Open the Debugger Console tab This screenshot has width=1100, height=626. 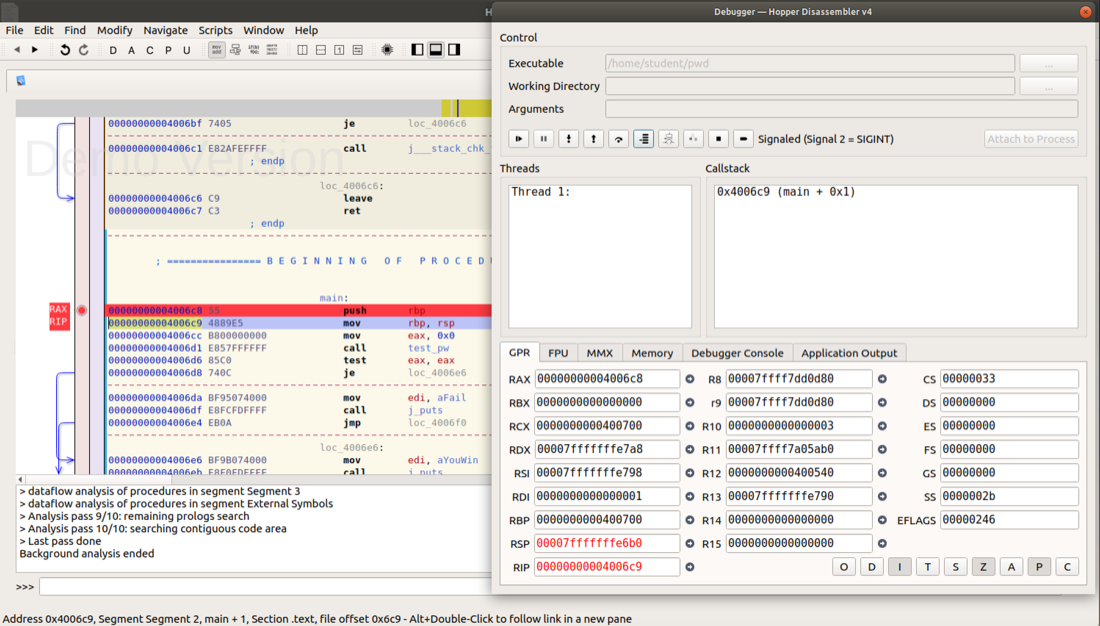click(x=737, y=353)
